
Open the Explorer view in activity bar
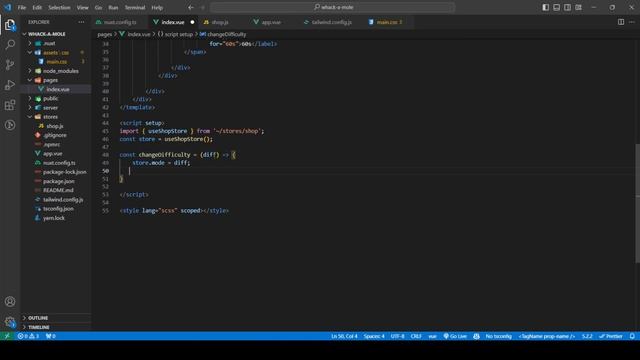(x=10, y=25)
